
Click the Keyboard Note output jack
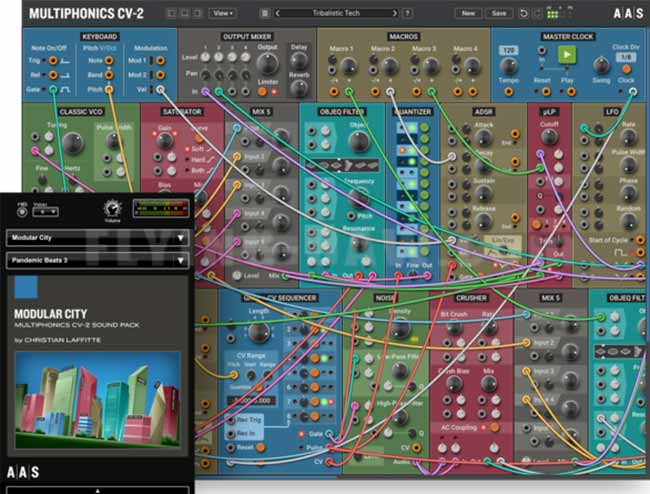pos(109,61)
